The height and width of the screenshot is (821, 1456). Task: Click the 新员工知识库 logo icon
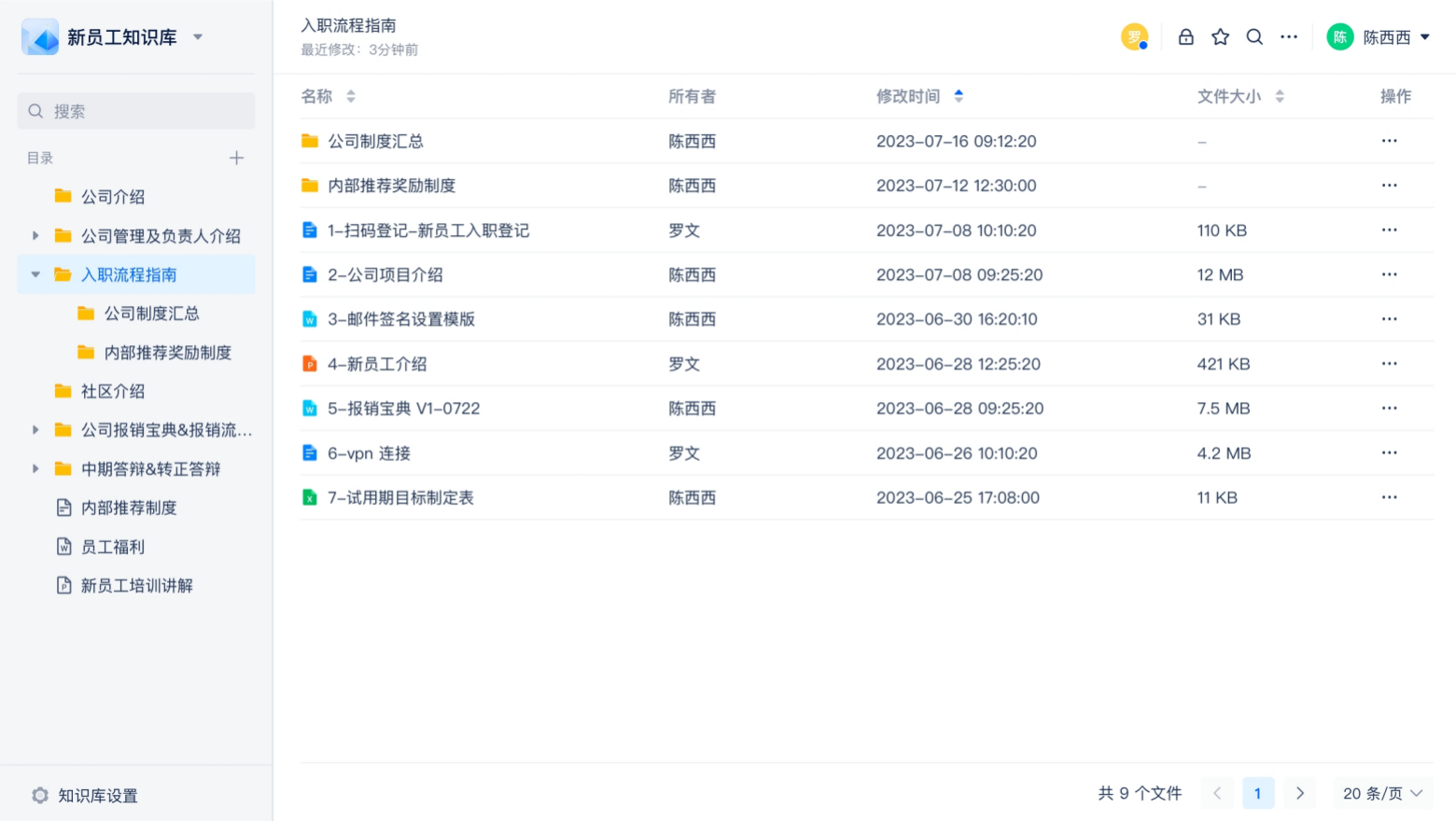(40, 35)
